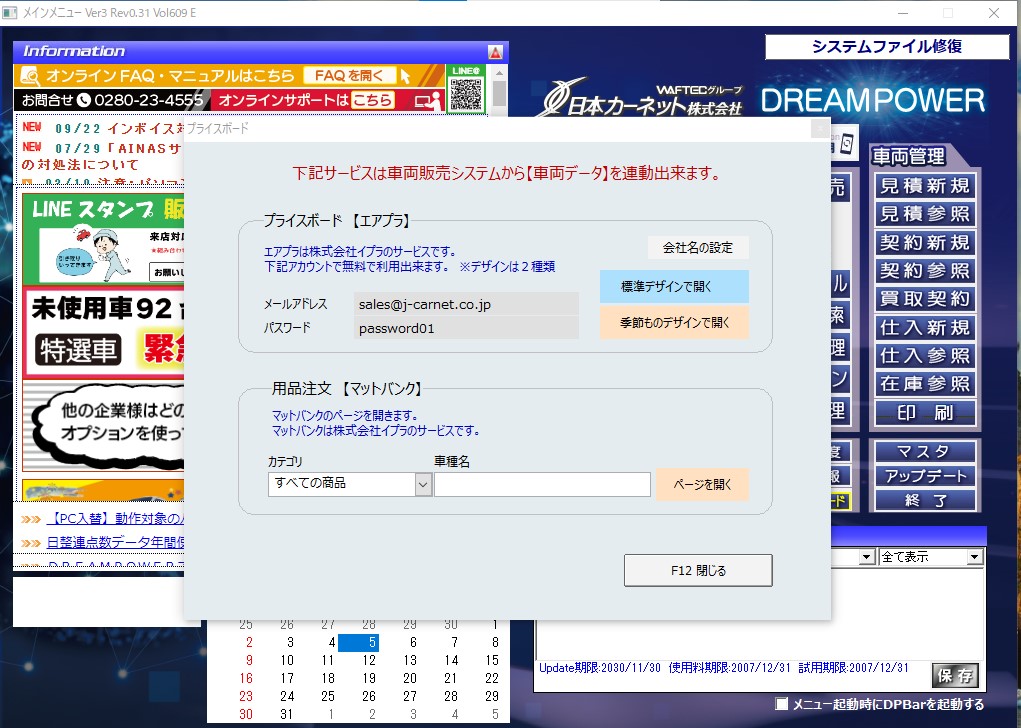Click the 未使用車92 特選車 banner

[104, 333]
